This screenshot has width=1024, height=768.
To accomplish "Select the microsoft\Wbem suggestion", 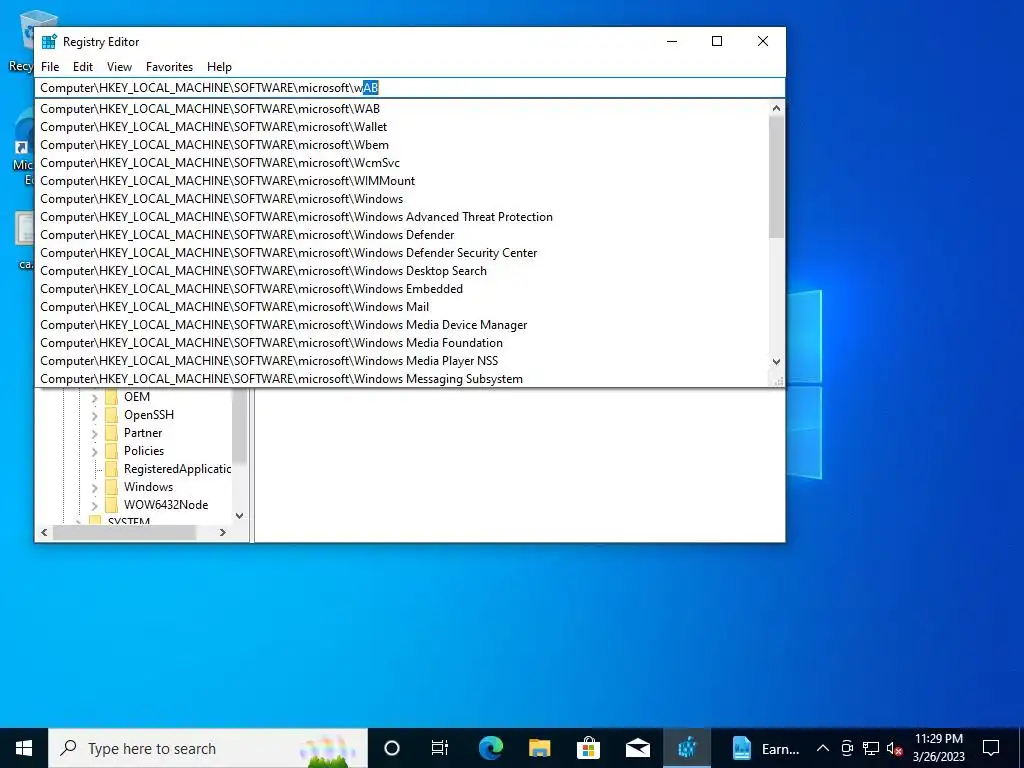I will [x=403, y=145].
